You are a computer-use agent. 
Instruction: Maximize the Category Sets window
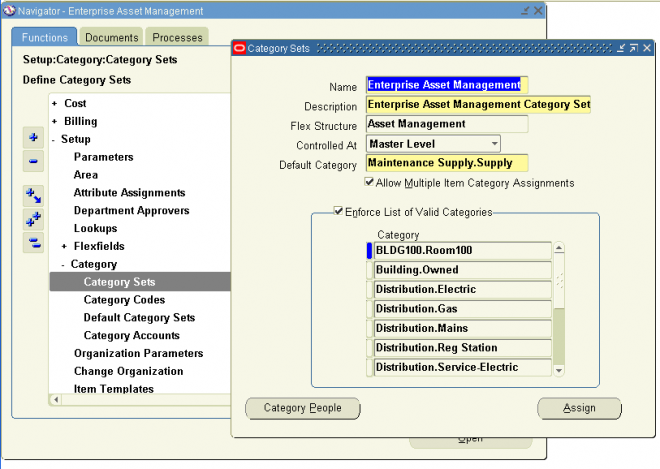coord(633,48)
